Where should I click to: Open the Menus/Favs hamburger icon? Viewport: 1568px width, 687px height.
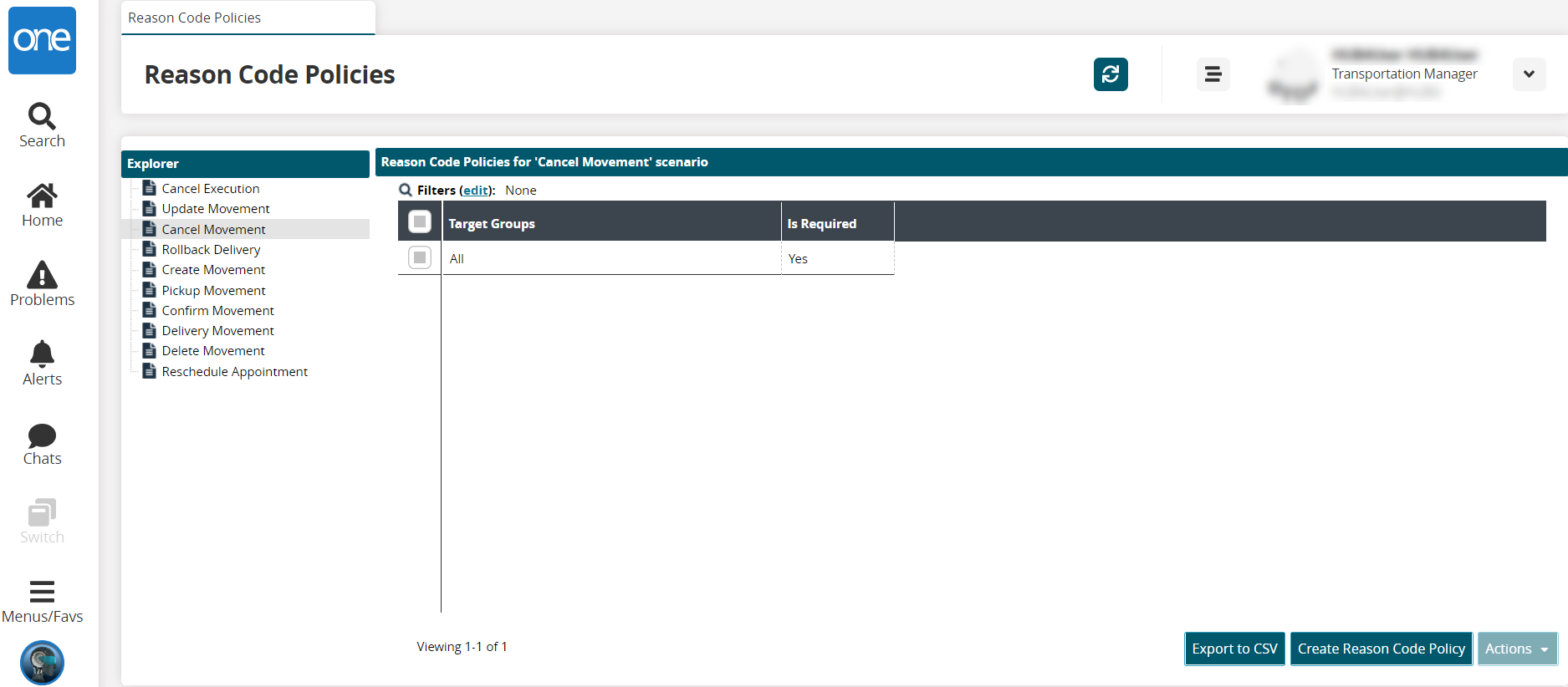click(42, 592)
